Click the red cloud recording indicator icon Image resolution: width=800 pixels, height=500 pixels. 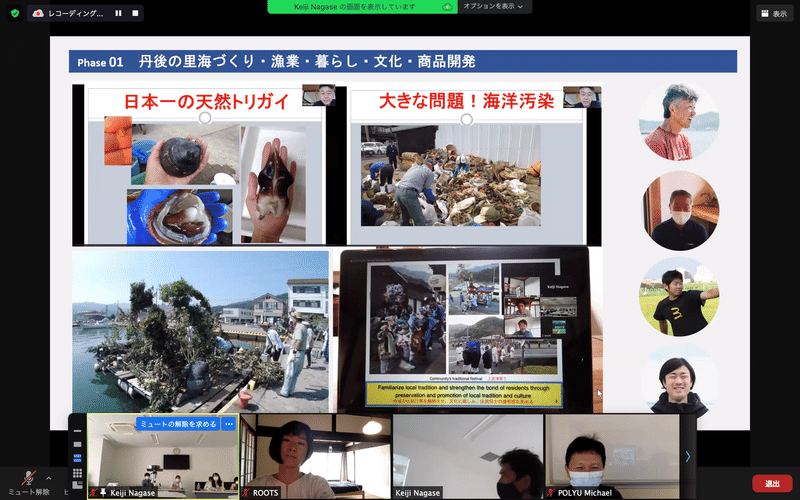[38, 13]
